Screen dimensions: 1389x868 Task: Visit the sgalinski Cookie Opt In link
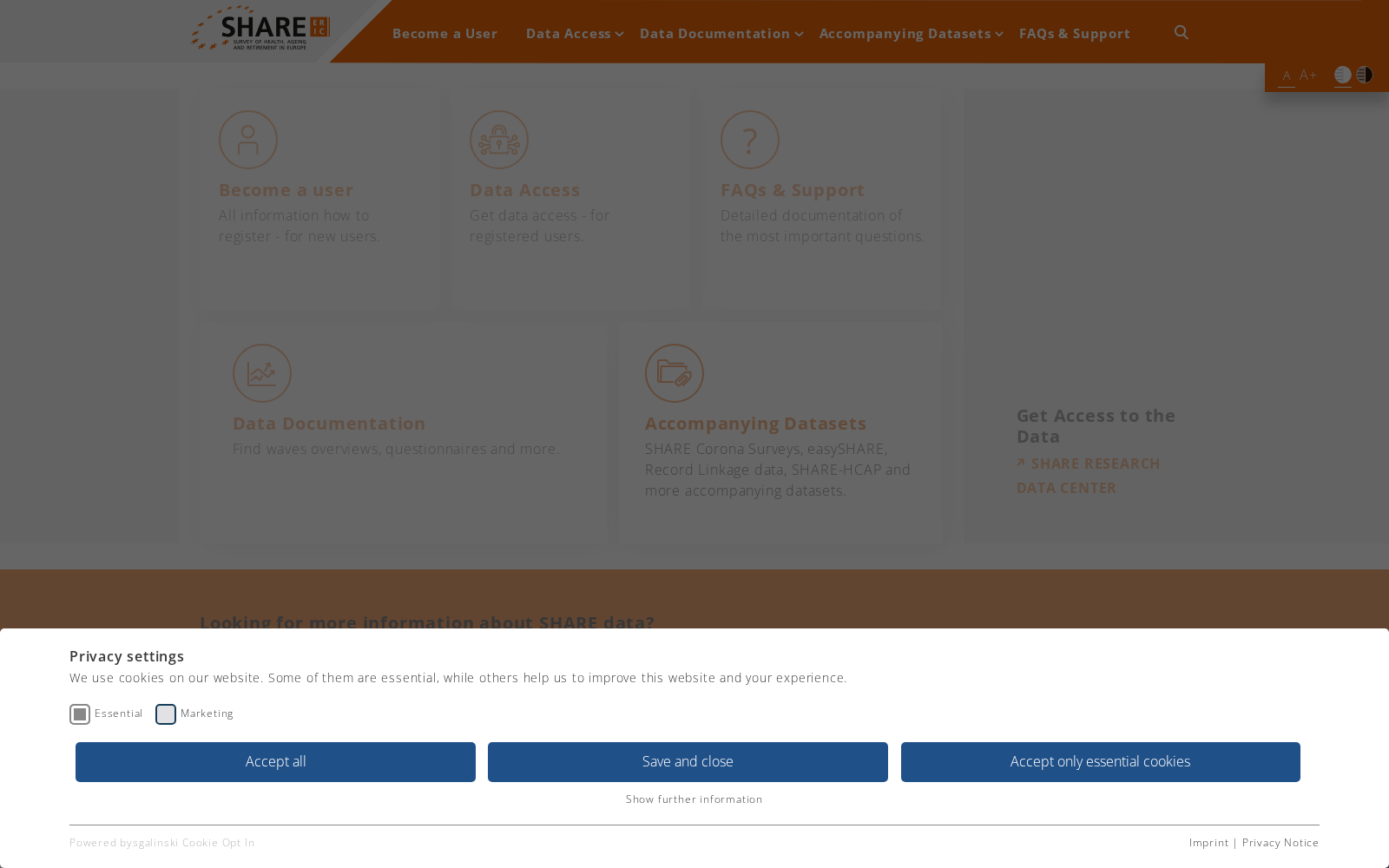pyautogui.click(x=194, y=843)
